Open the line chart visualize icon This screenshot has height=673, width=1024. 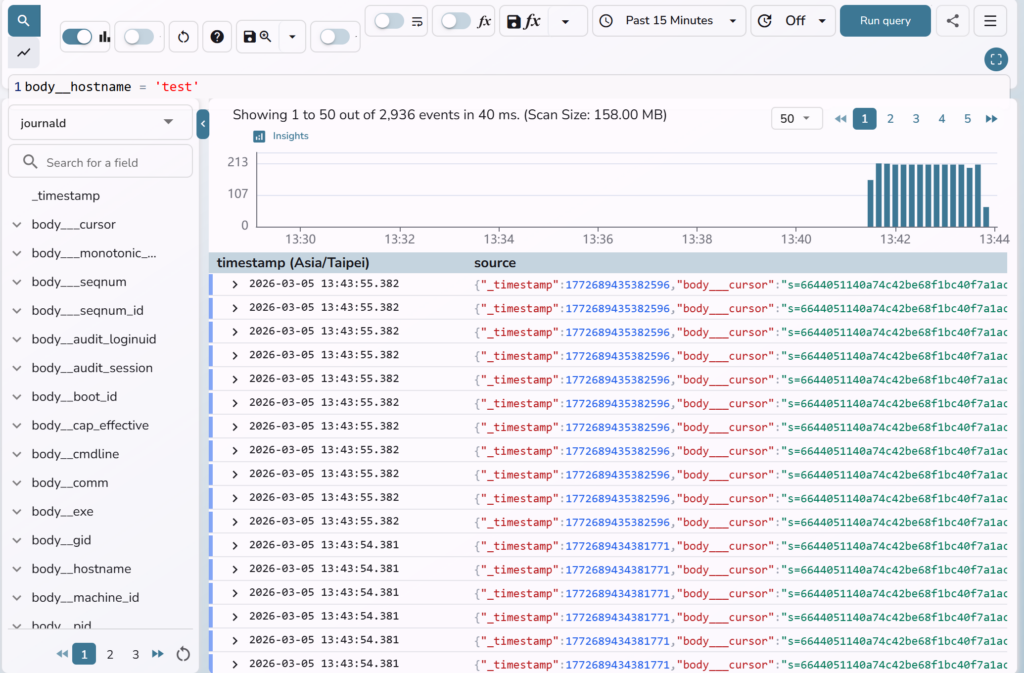pos(23,53)
